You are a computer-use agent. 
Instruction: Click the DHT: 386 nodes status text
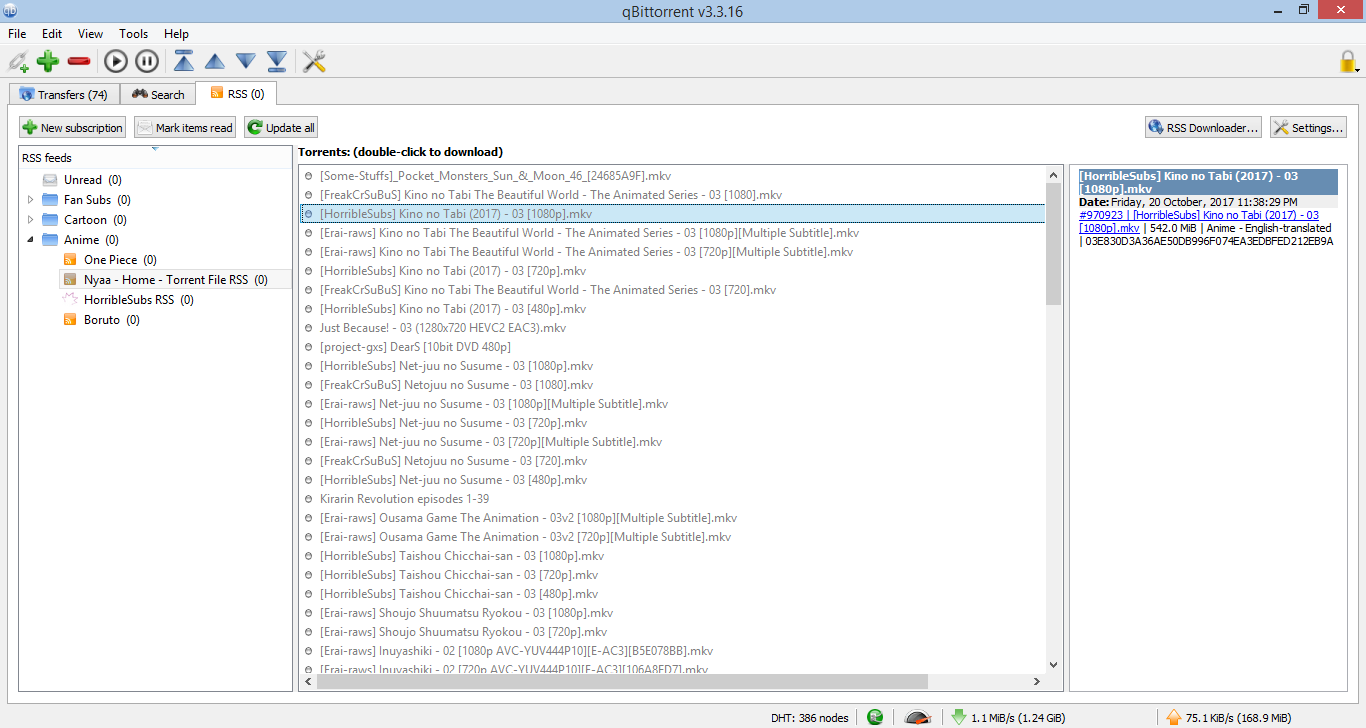(809, 718)
